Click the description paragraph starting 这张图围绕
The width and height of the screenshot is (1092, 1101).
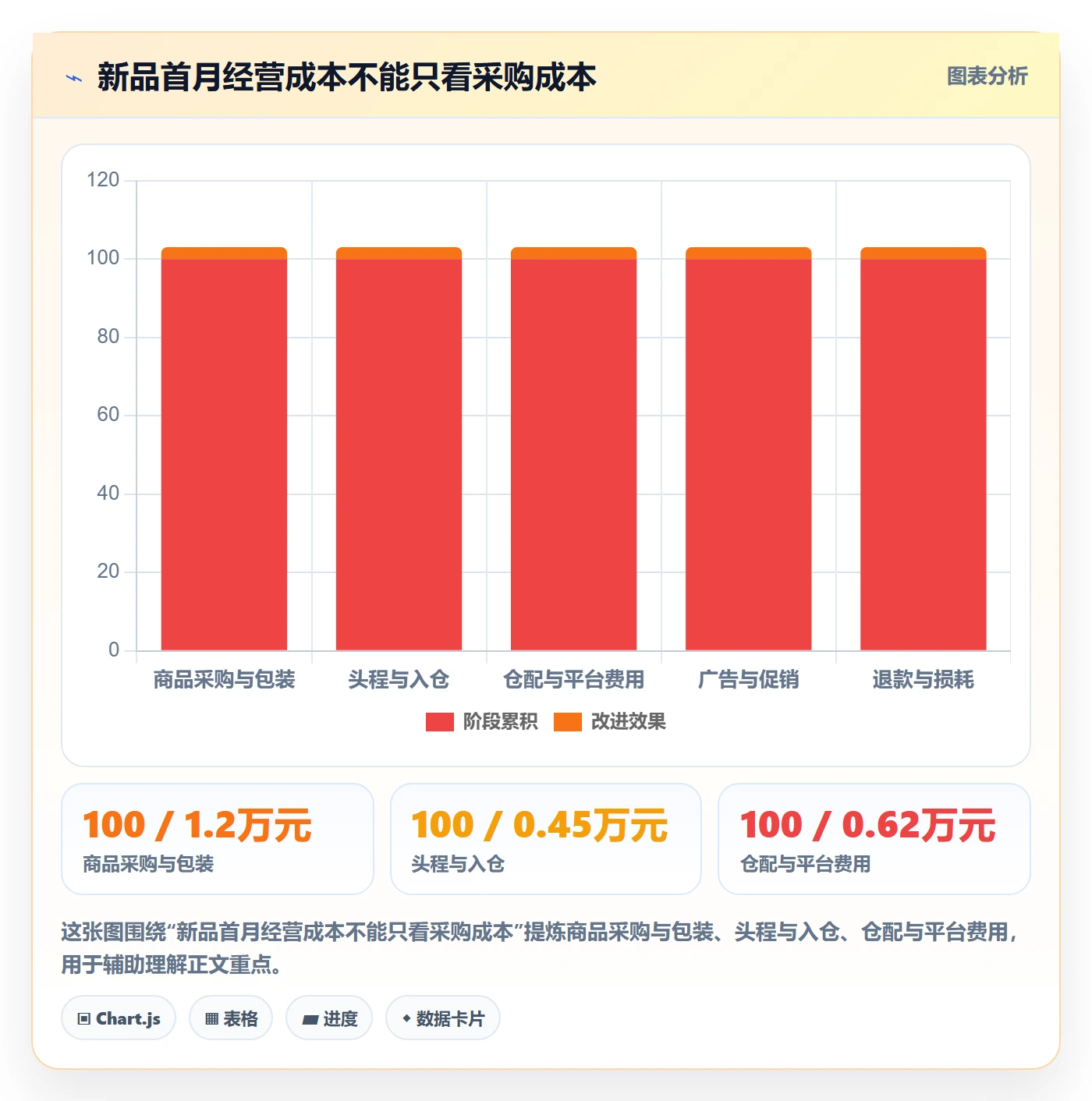tap(540, 948)
